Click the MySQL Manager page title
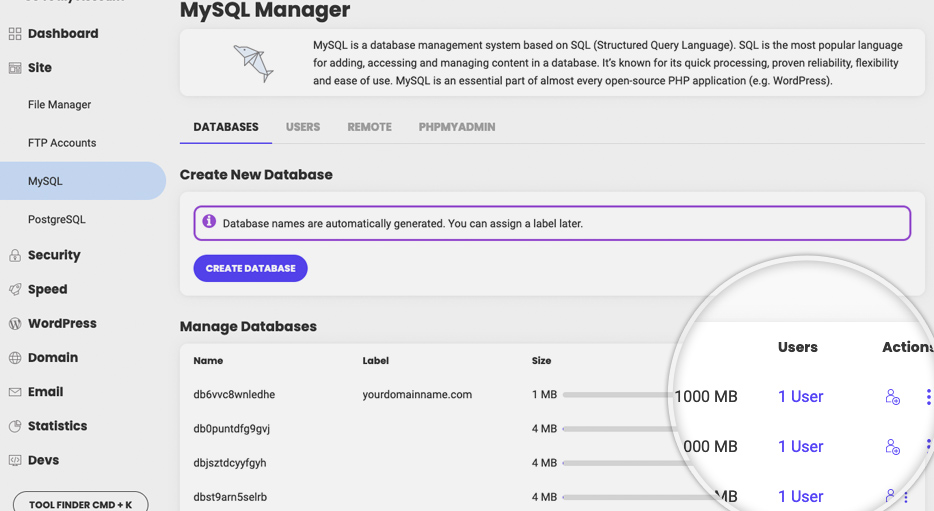The width and height of the screenshot is (934, 511). point(265,10)
